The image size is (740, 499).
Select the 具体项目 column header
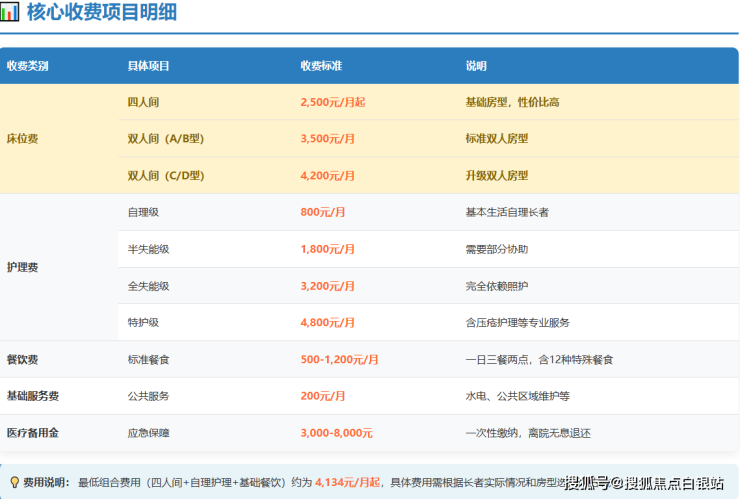pos(148,66)
